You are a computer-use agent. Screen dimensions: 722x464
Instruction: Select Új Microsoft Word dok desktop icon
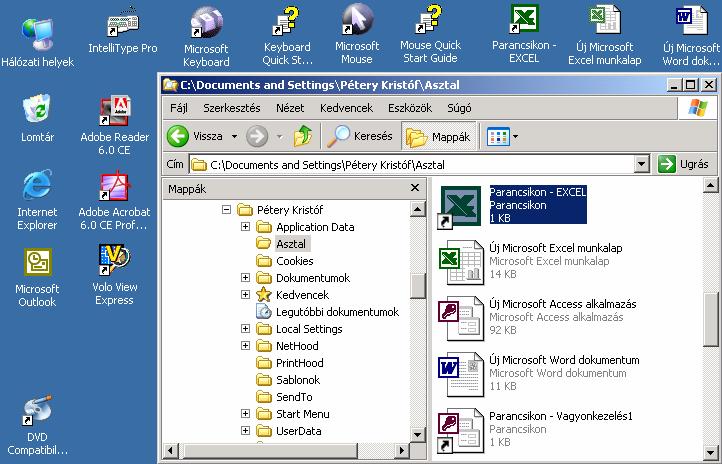click(x=691, y=36)
